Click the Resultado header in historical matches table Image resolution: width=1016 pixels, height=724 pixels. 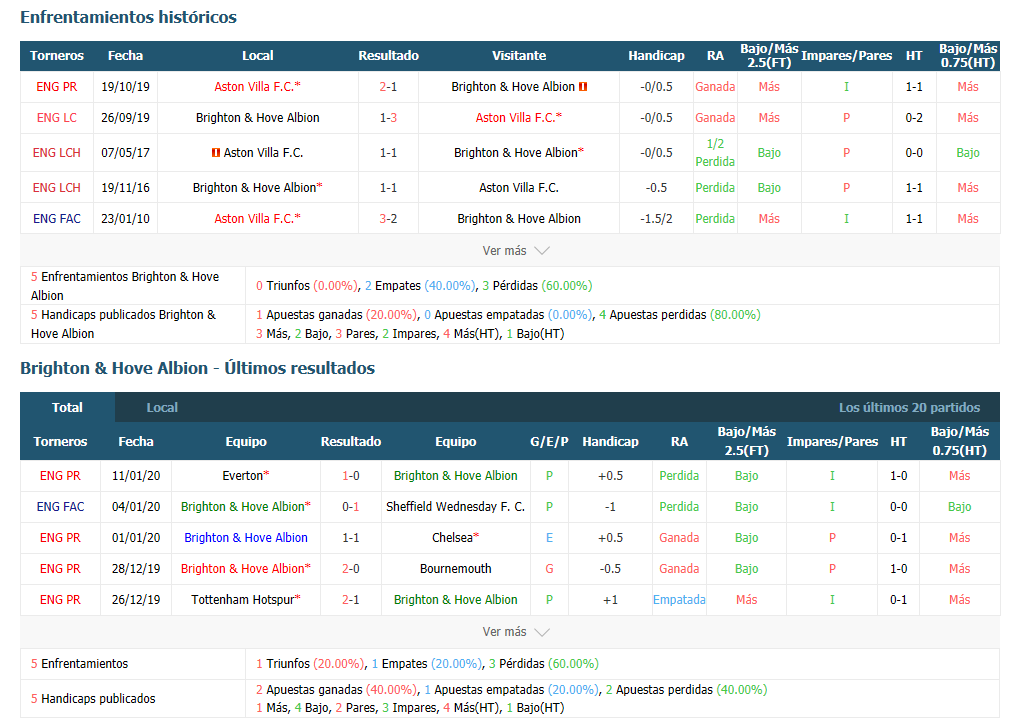click(x=388, y=56)
